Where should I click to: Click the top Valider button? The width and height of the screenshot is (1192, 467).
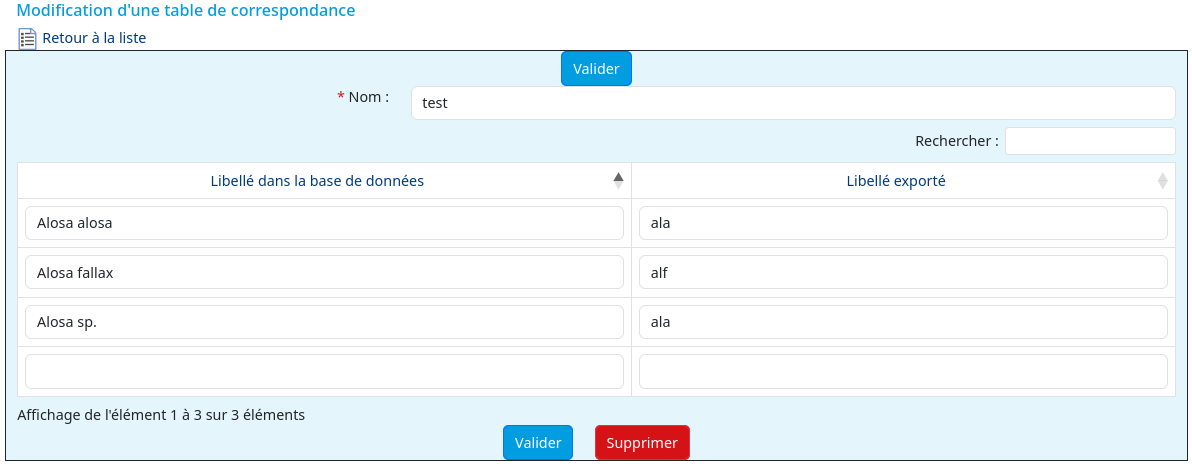(596, 68)
